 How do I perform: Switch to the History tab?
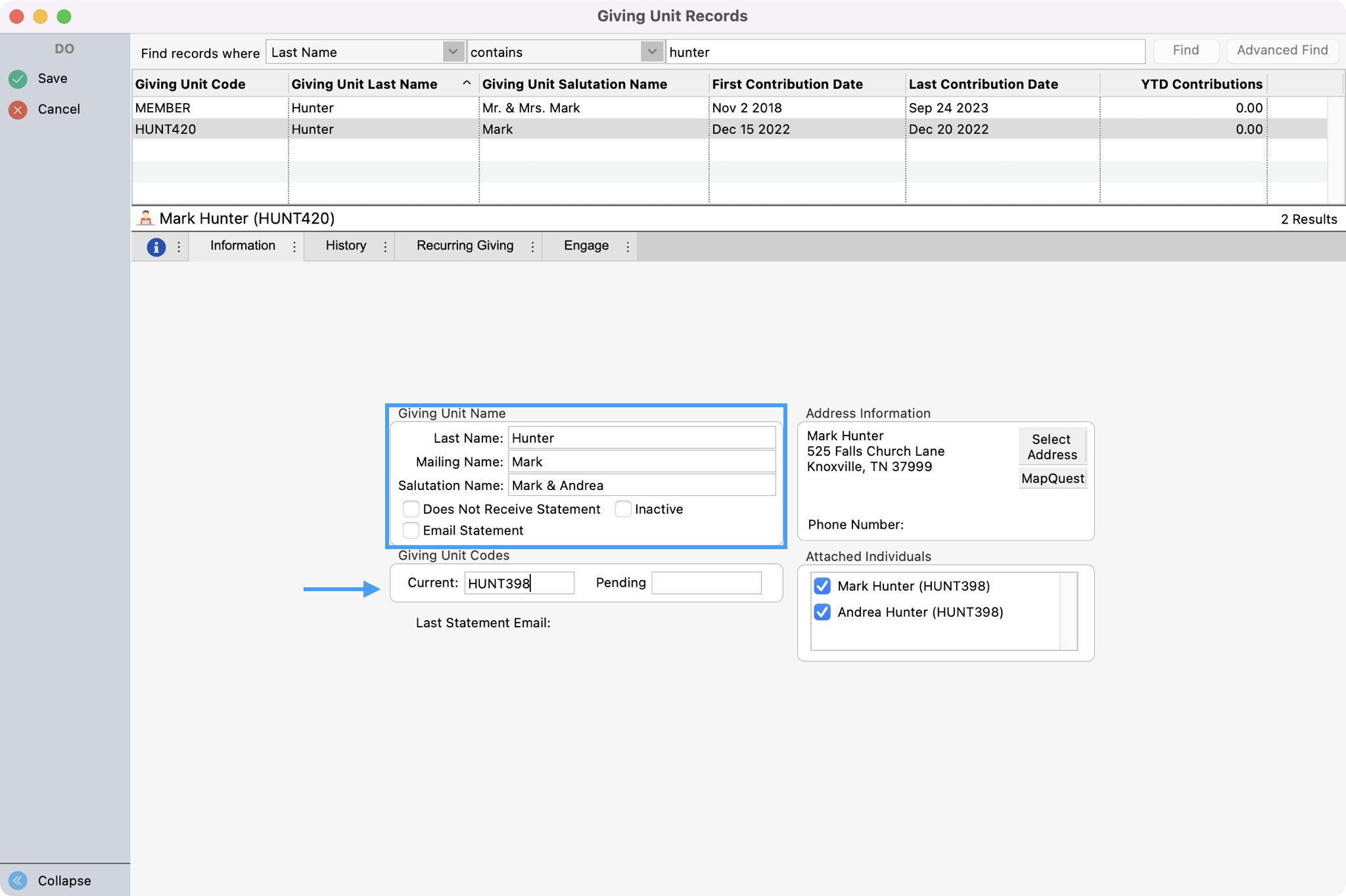coord(346,246)
